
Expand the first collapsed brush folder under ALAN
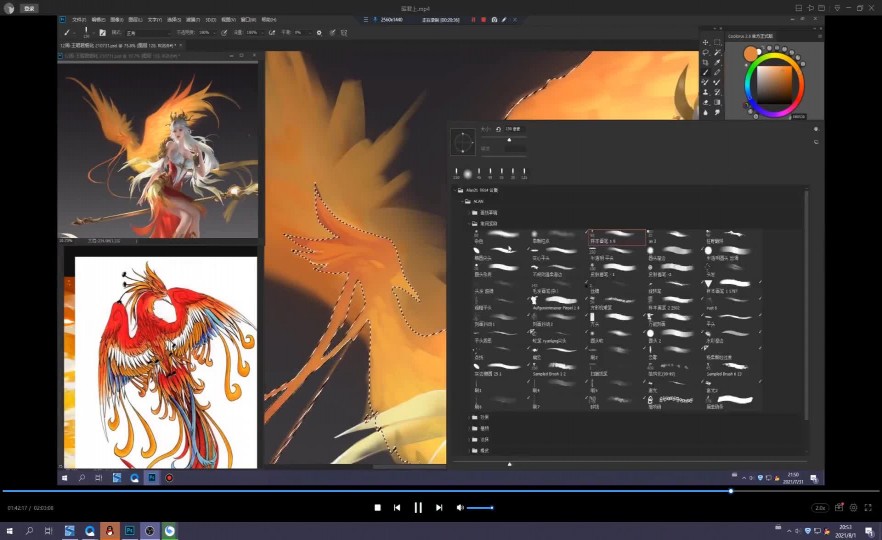pyautogui.click(x=469, y=213)
